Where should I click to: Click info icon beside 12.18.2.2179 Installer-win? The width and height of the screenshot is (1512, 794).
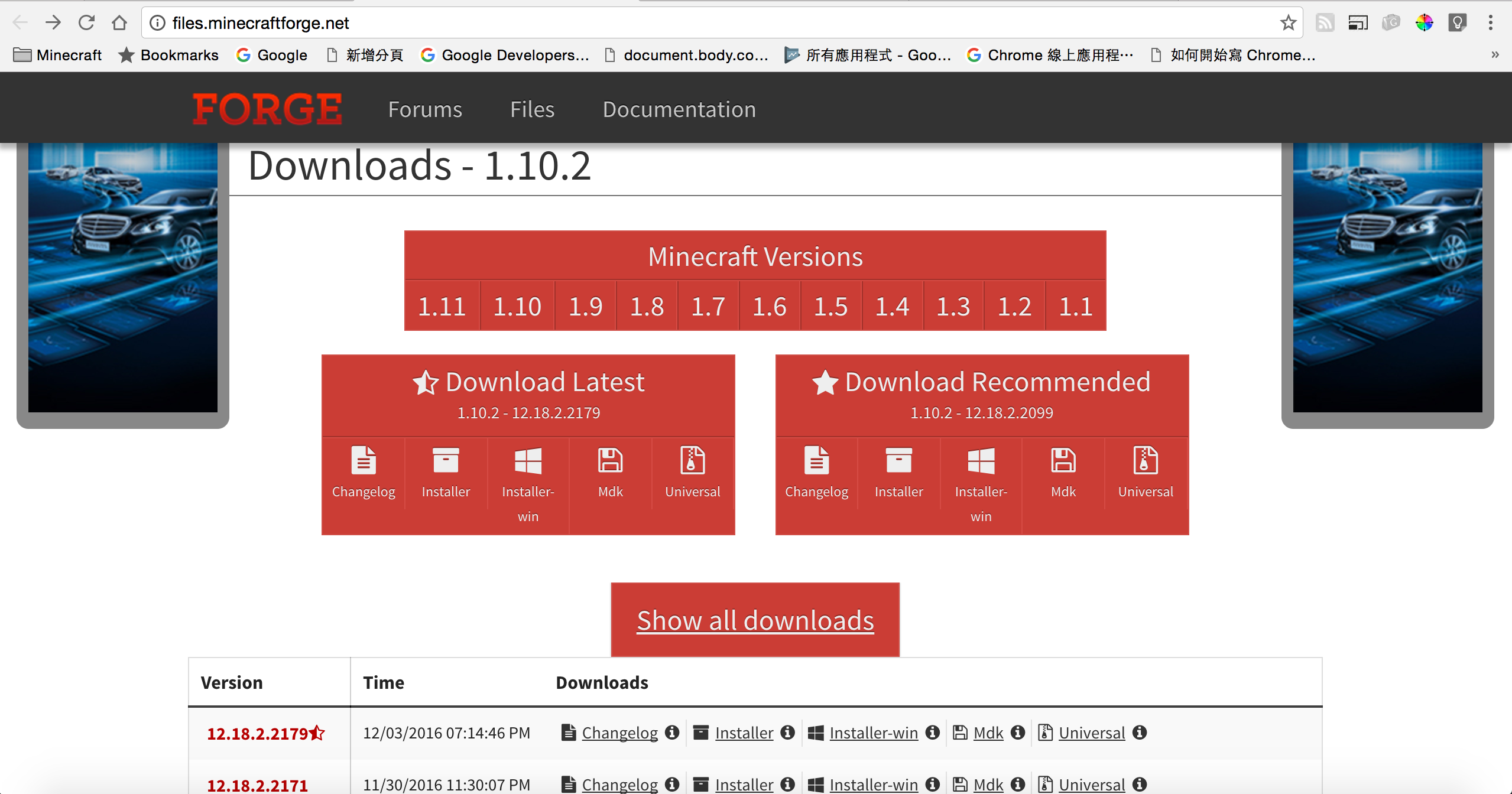tap(933, 733)
